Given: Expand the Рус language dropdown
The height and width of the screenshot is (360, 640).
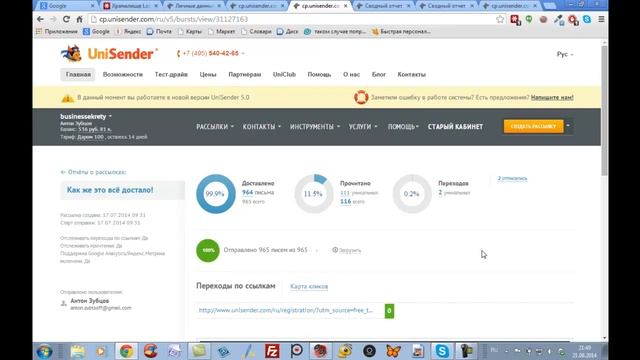Looking at the screenshot, I should click(x=565, y=54).
